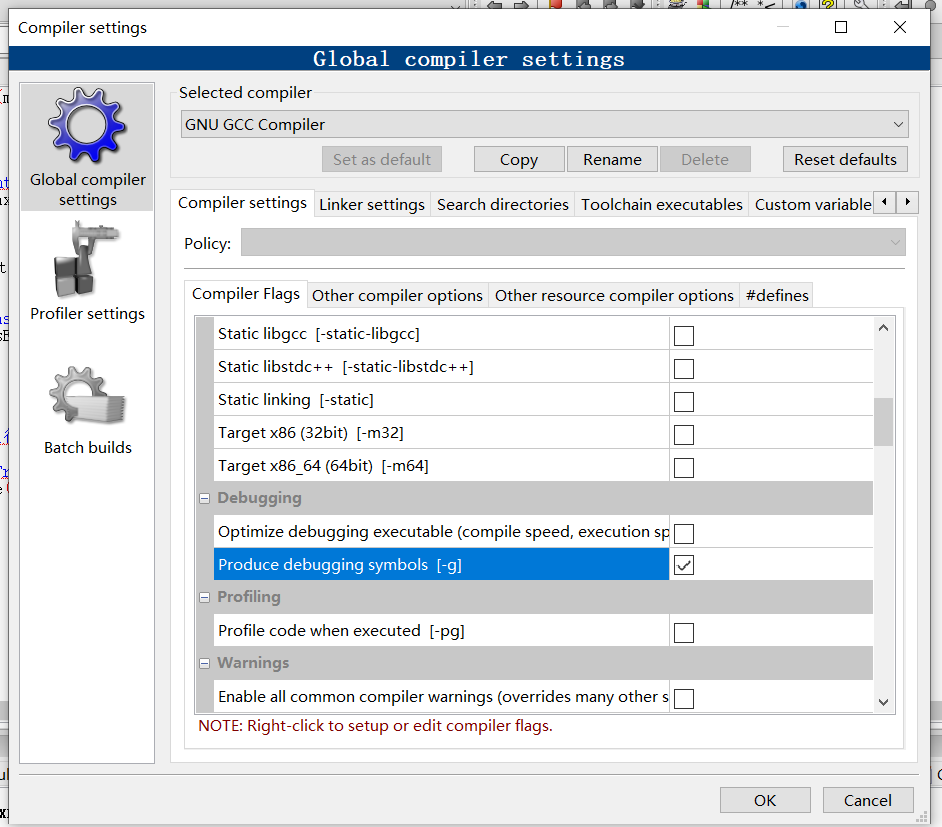Collapse the Debugging flags group
Screen dimensions: 942x827
point(204,497)
